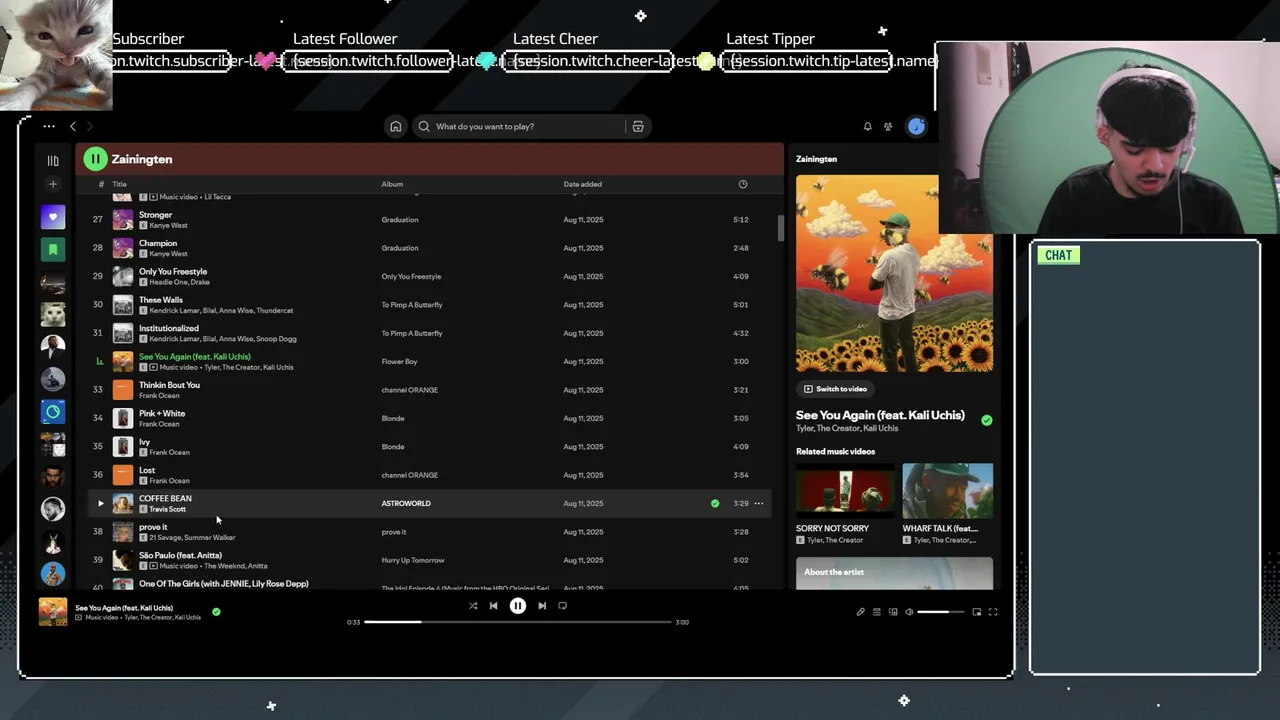The image size is (1280, 720).
Task: Open 'To Pimp A Butterfly' on These Walls row
Action: point(412,304)
